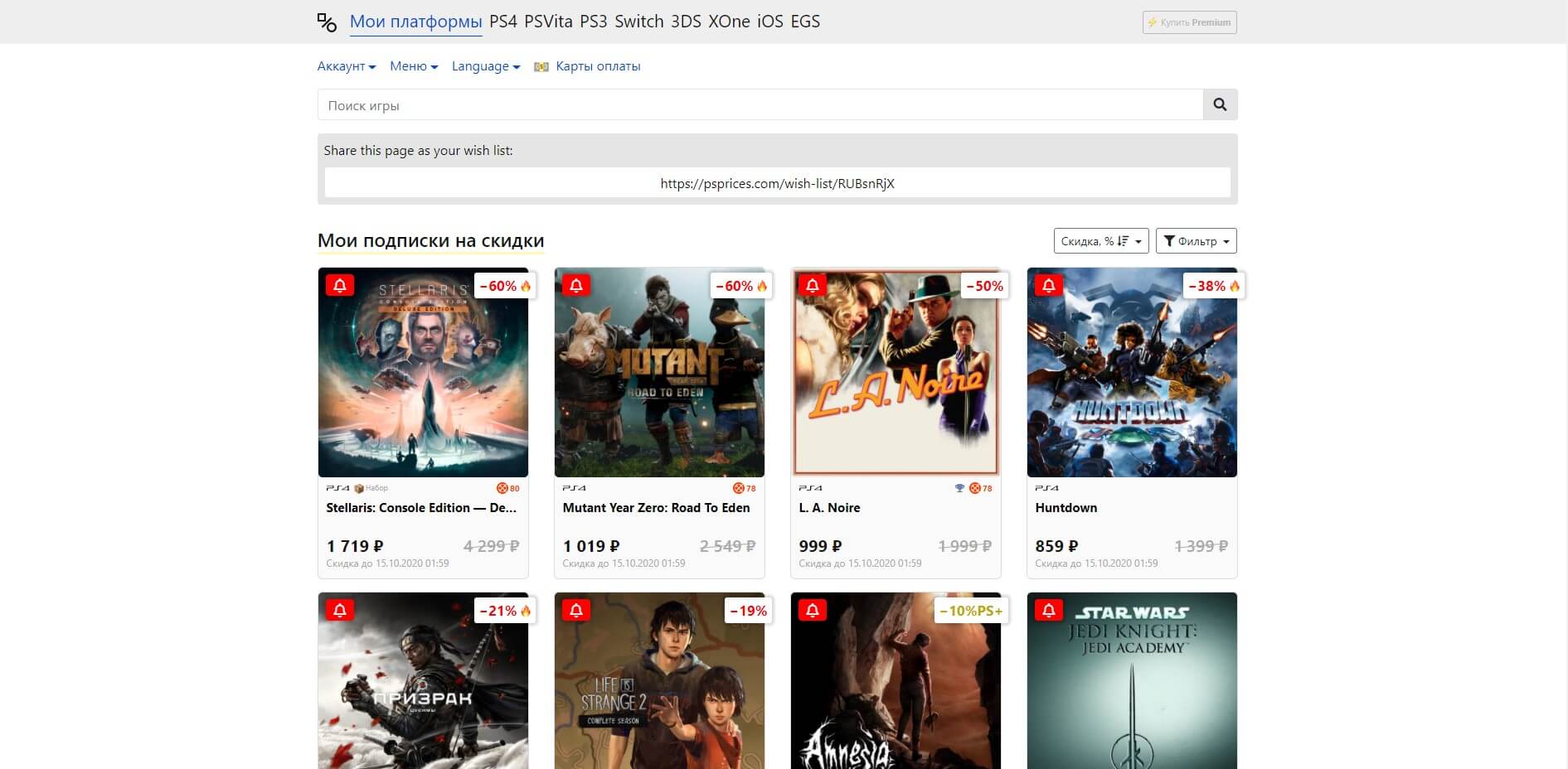The width and height of the screenshot is (1568, 769).
Task: Click the −38% discount badge on Huntdown
Action: click(x=1214, y=286)
